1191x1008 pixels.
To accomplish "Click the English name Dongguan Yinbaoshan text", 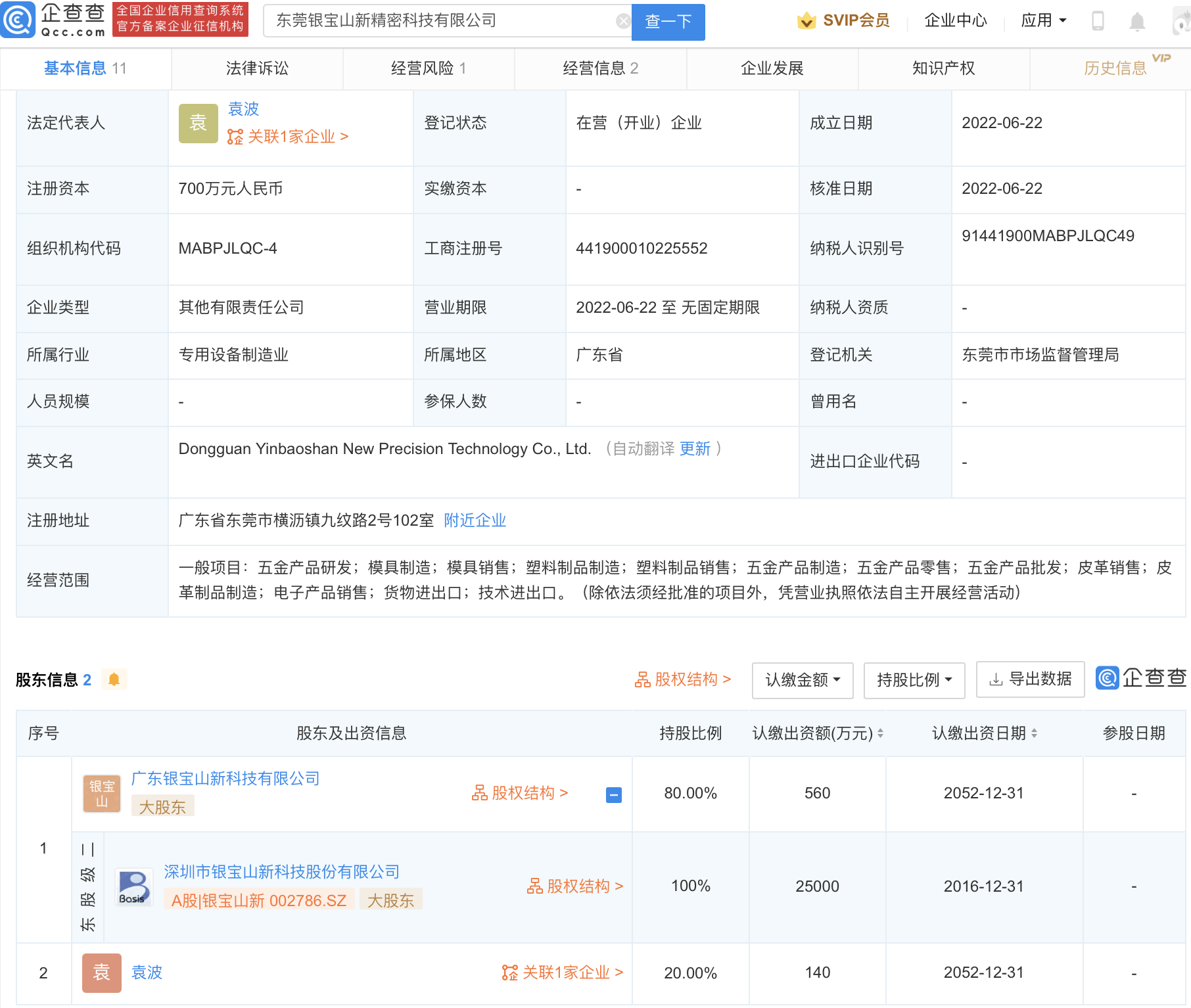I will point(385,449).
